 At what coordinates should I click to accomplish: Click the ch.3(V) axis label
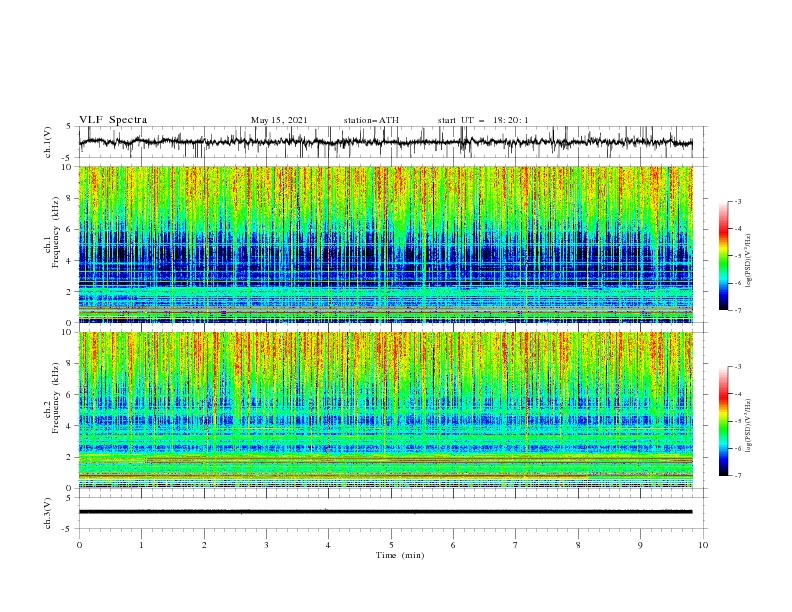[x=48, y=513]
